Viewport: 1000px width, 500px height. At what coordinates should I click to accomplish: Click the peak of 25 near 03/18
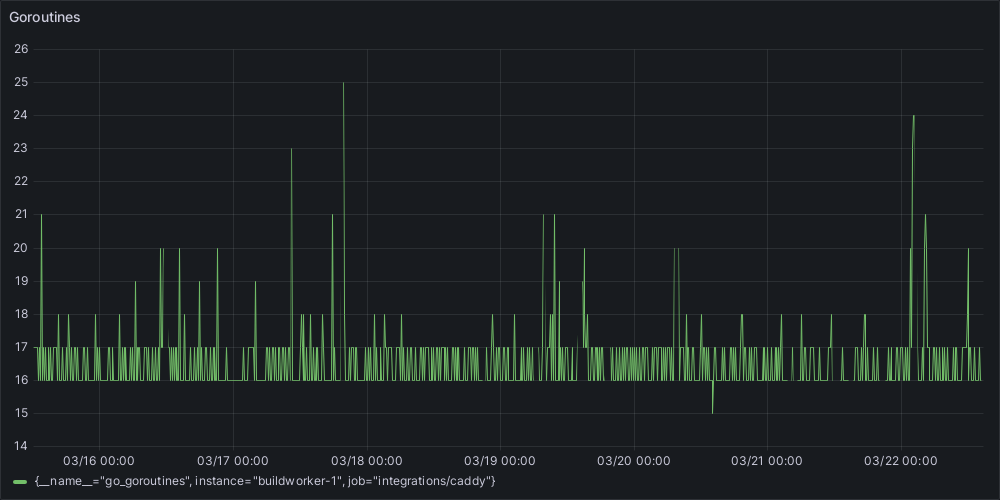click(x=343, y=83)
